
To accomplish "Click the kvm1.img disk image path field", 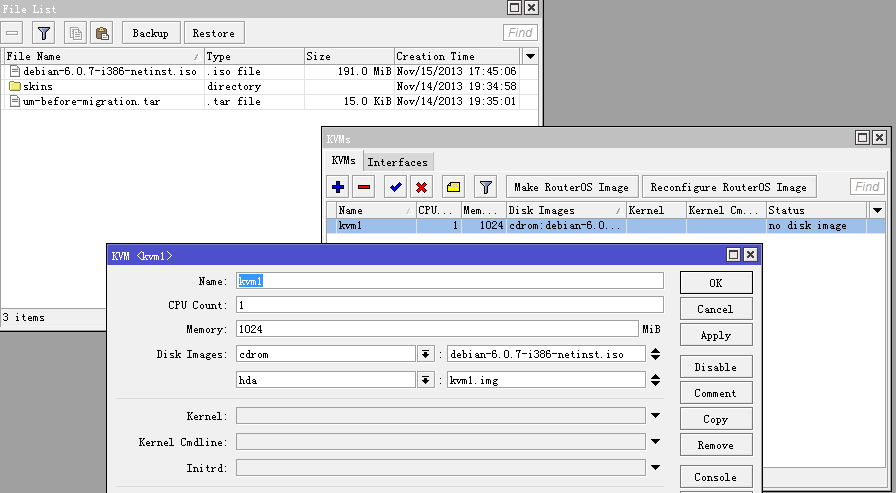I will click(x=546, y=380).
